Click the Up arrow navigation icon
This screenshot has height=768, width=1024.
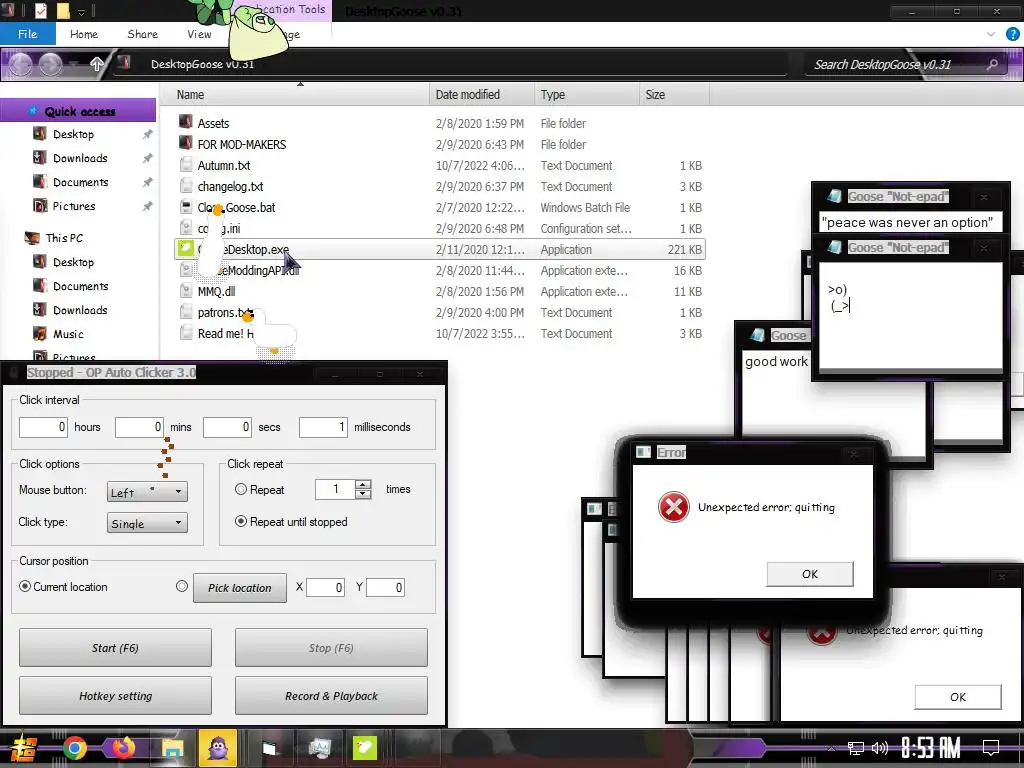tap(97, 64)
